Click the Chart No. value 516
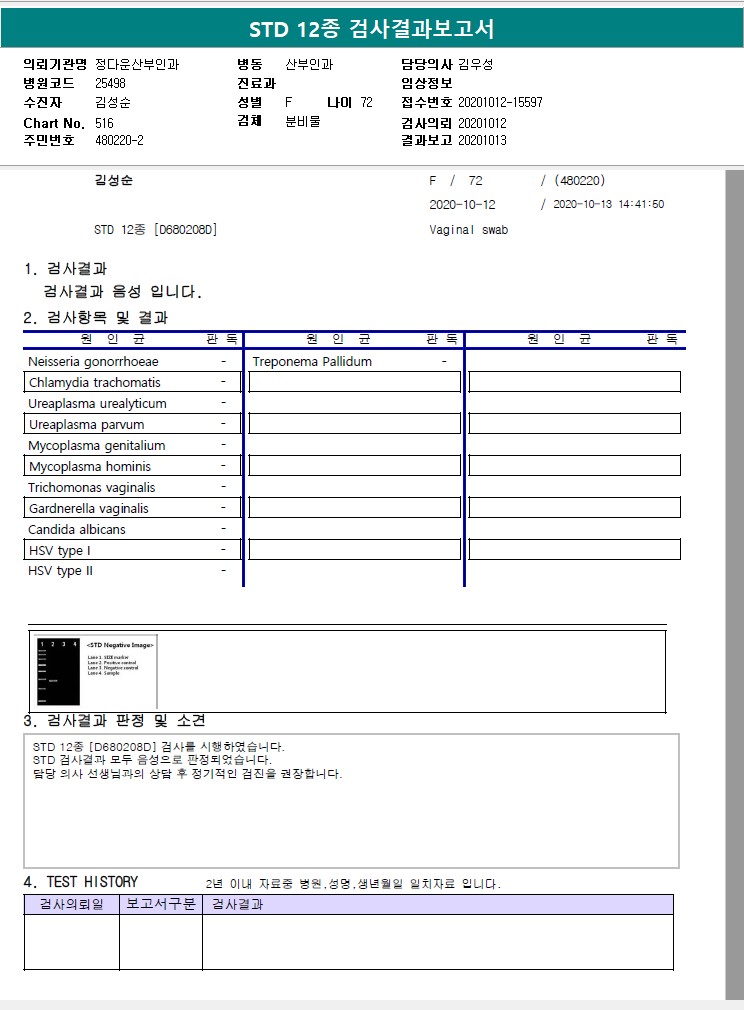744x1010 pixels. pos(104,123)
